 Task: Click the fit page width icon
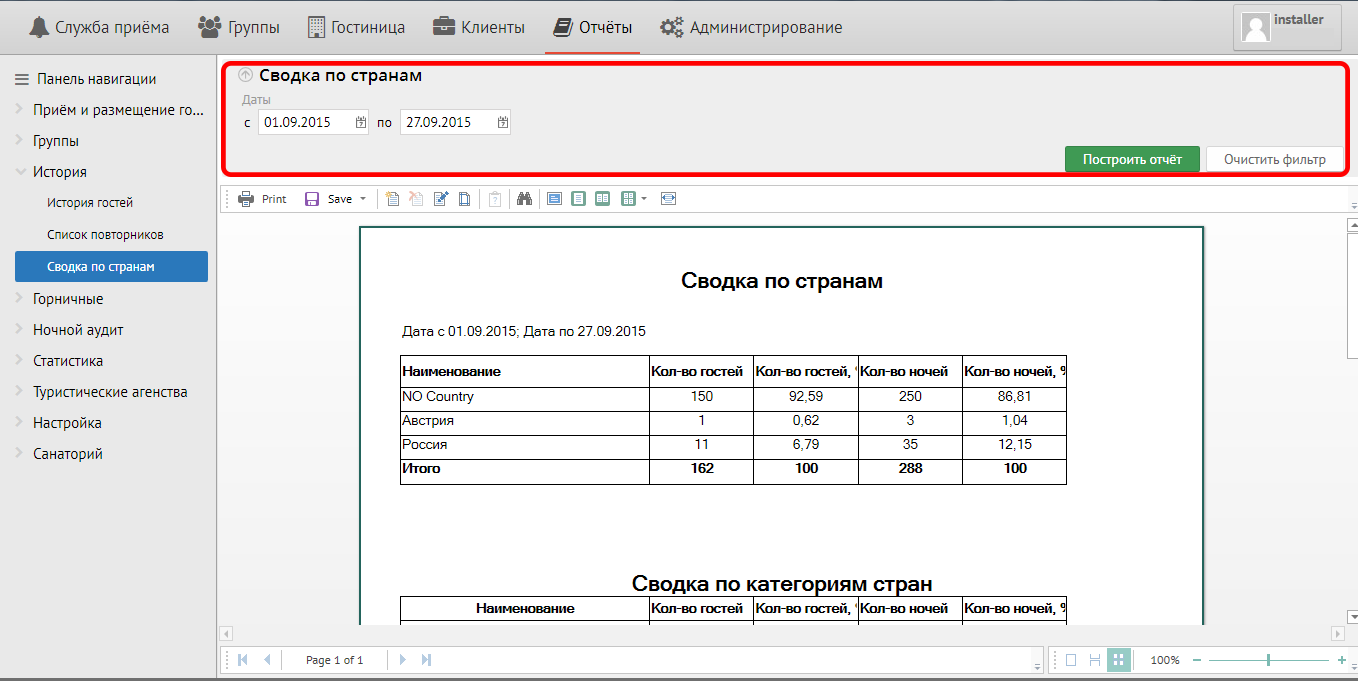coord(668,199)
